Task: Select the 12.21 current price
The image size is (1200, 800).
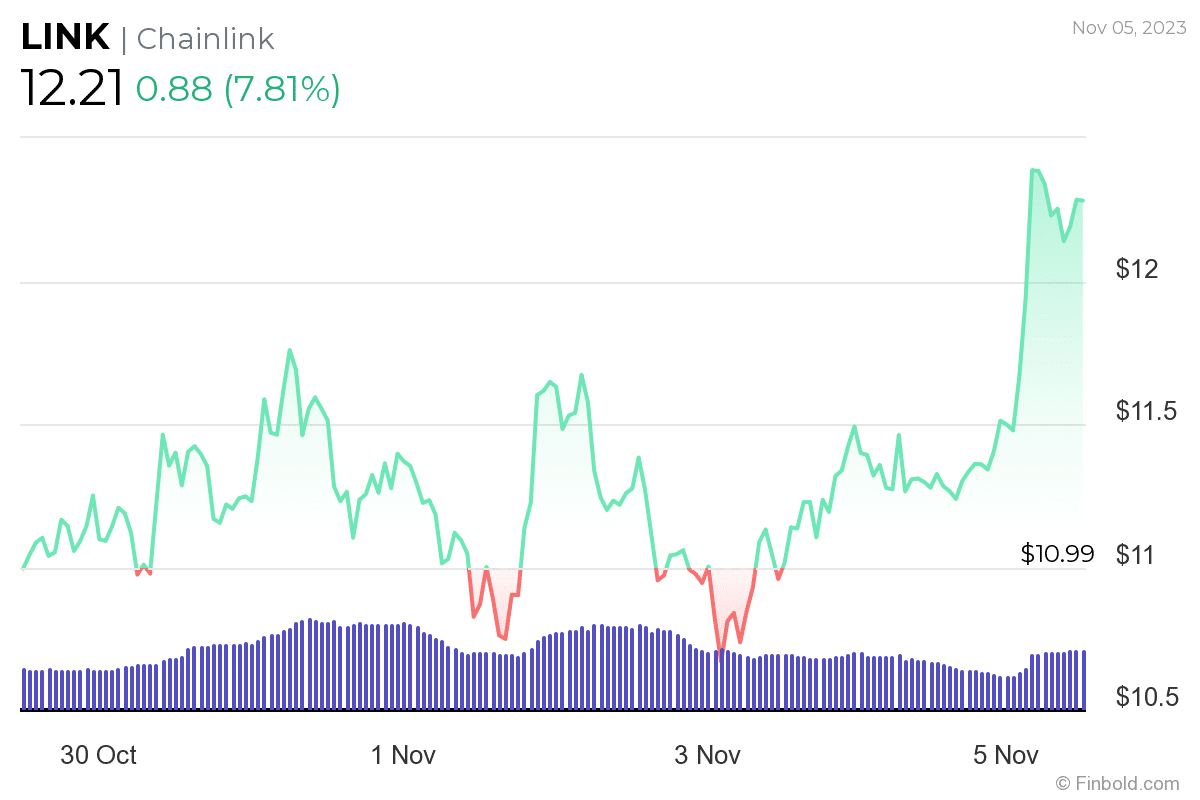Action: pos(72,90)
